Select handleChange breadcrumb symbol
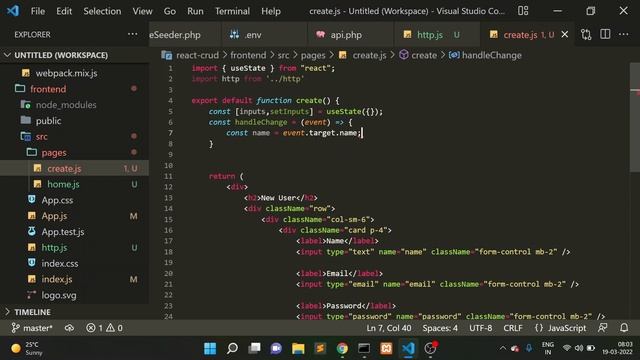Viewport: 640px width, 360px height. coord(491,55)
